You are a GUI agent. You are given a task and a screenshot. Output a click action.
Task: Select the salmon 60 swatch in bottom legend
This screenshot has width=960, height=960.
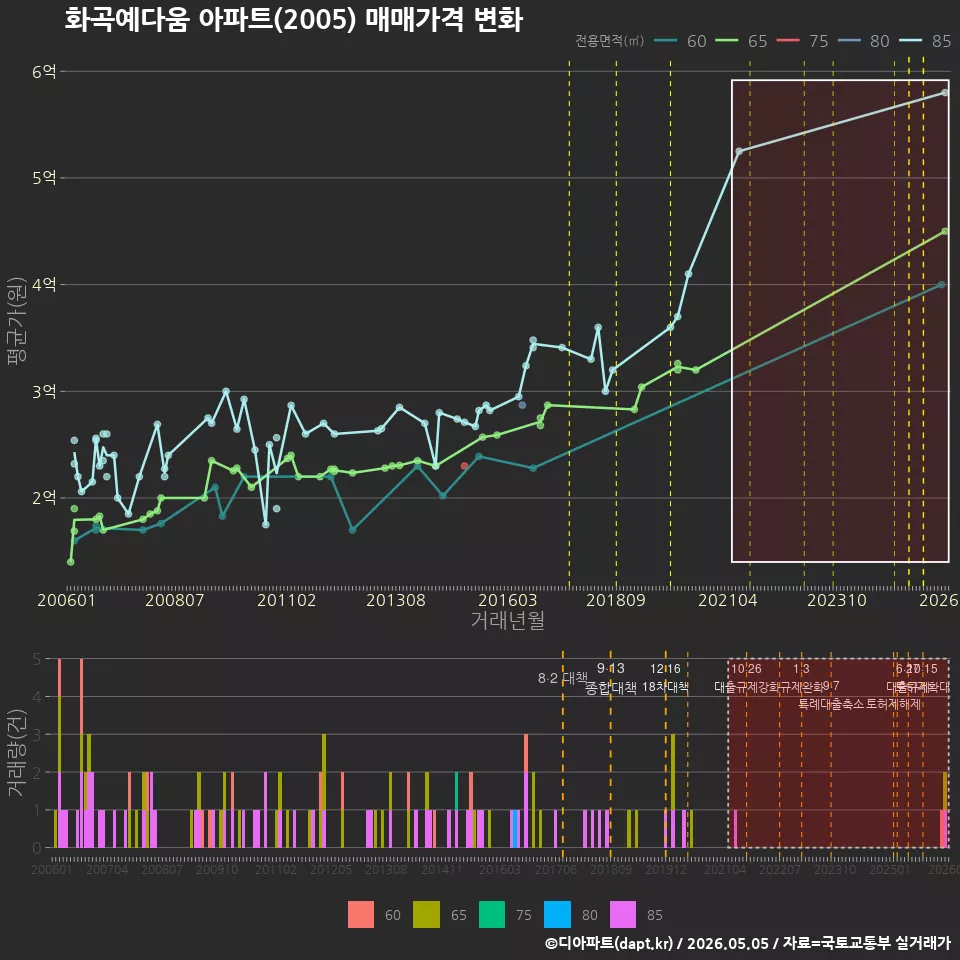point(361,915)
